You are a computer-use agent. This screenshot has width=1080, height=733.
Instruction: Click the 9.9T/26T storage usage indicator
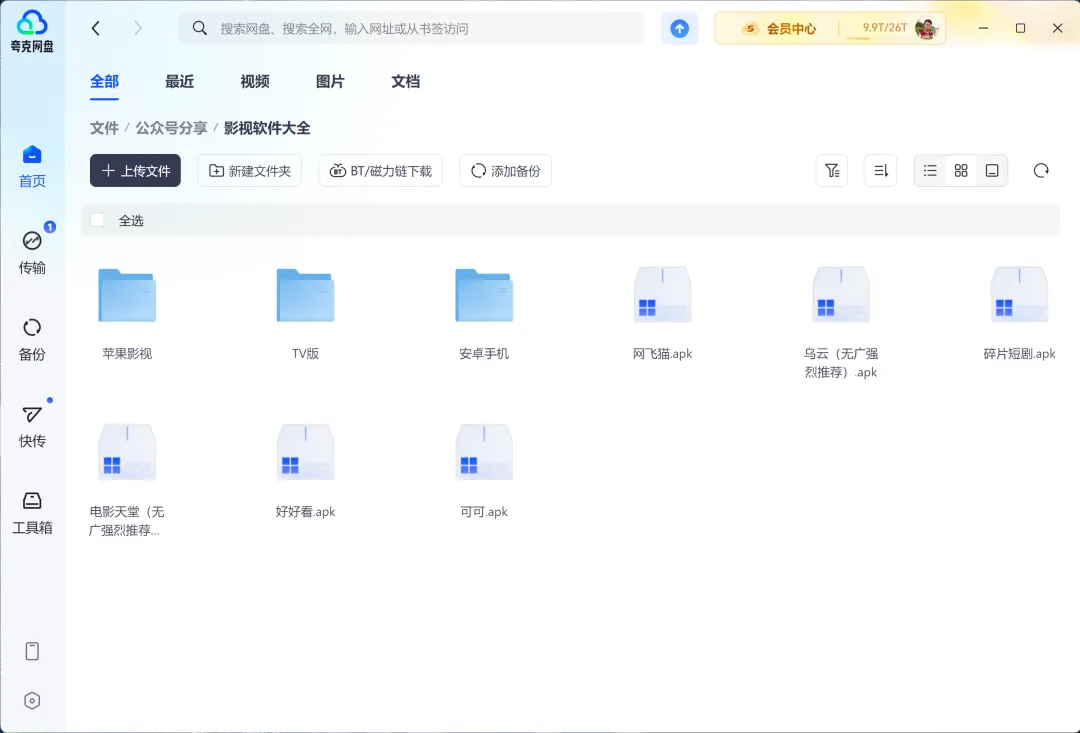coord(885,28)
